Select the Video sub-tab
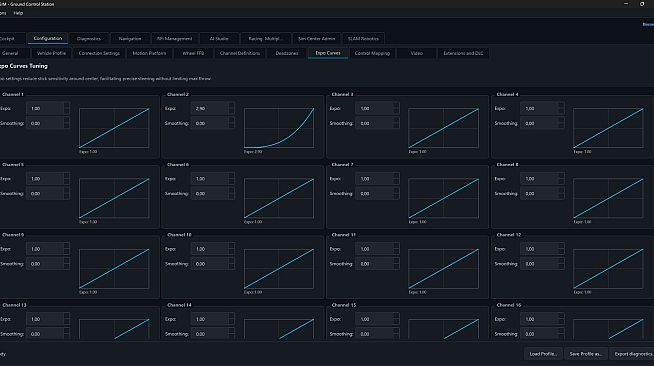654x366 pixels. 417,53
